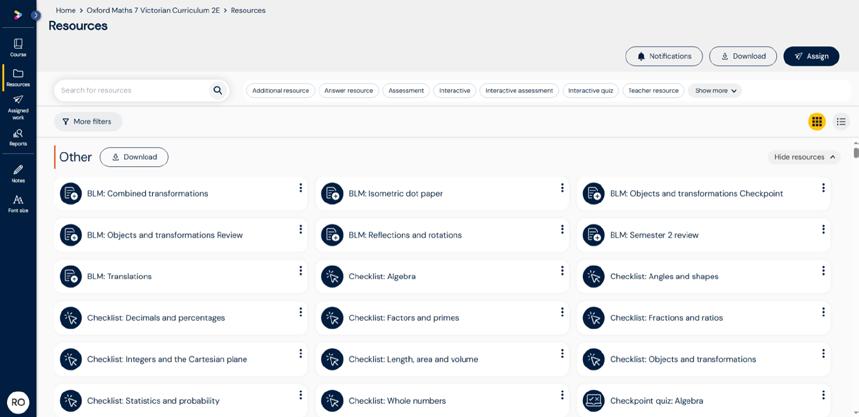
Task: Click the BLM: Semester 2 review icon
Action: pos(593,235)
